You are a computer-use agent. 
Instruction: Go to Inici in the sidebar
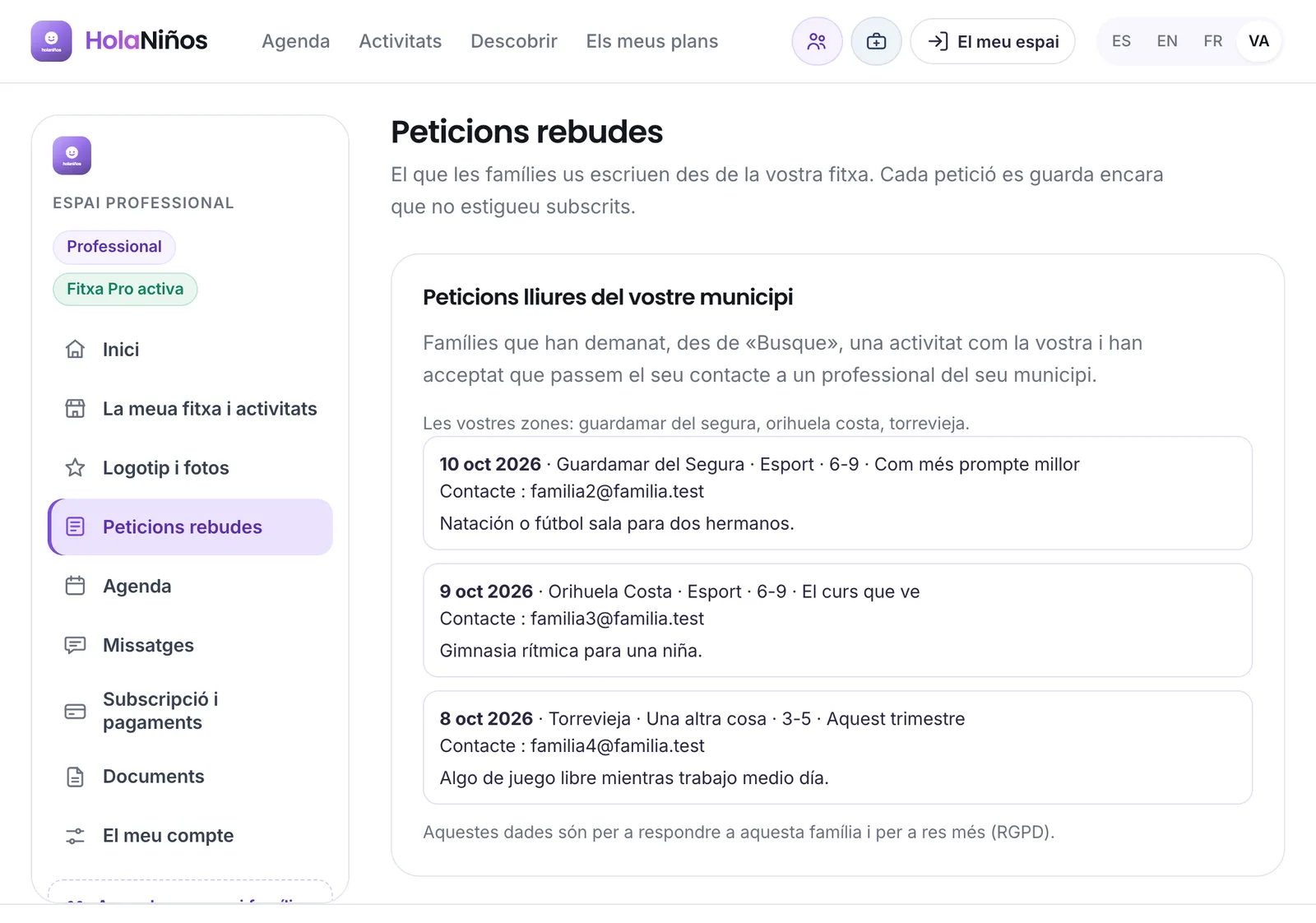coord(191,350)
